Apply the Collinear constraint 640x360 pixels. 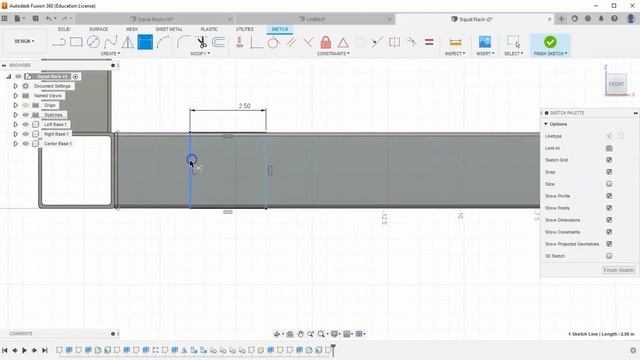coord(377,42)
